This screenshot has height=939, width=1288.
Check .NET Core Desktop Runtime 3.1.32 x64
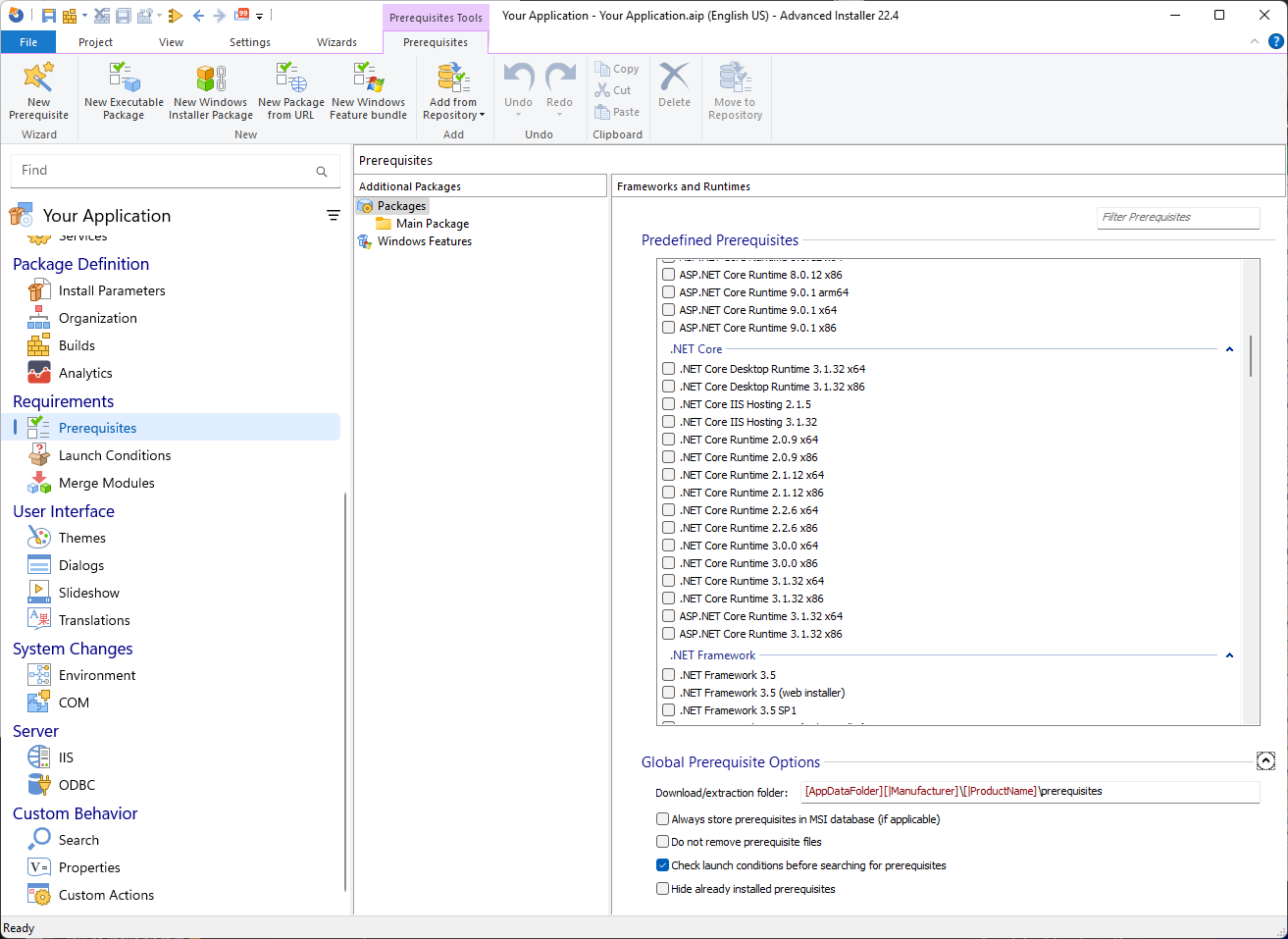(668, 369)
